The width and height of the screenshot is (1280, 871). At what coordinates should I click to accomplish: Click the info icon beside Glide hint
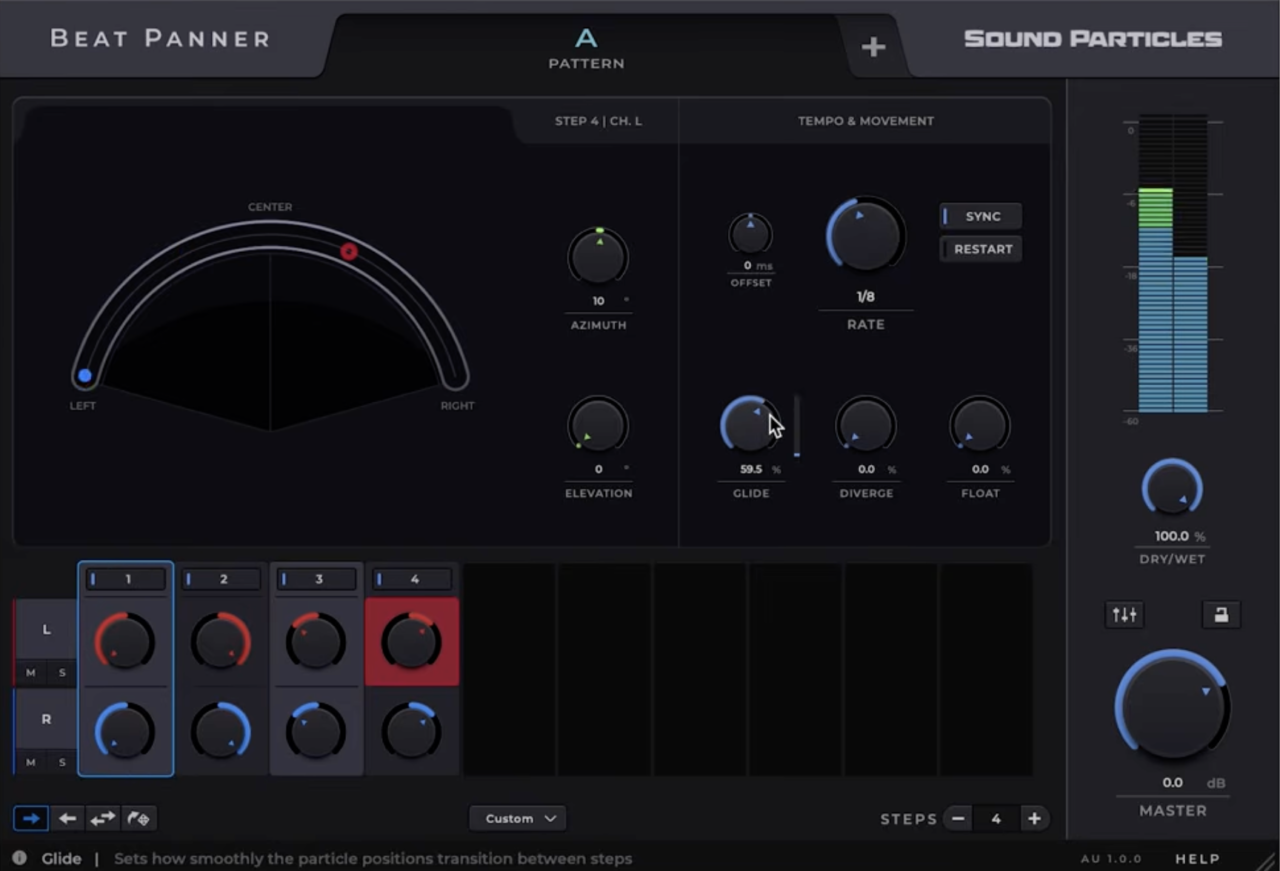(20, 858)
